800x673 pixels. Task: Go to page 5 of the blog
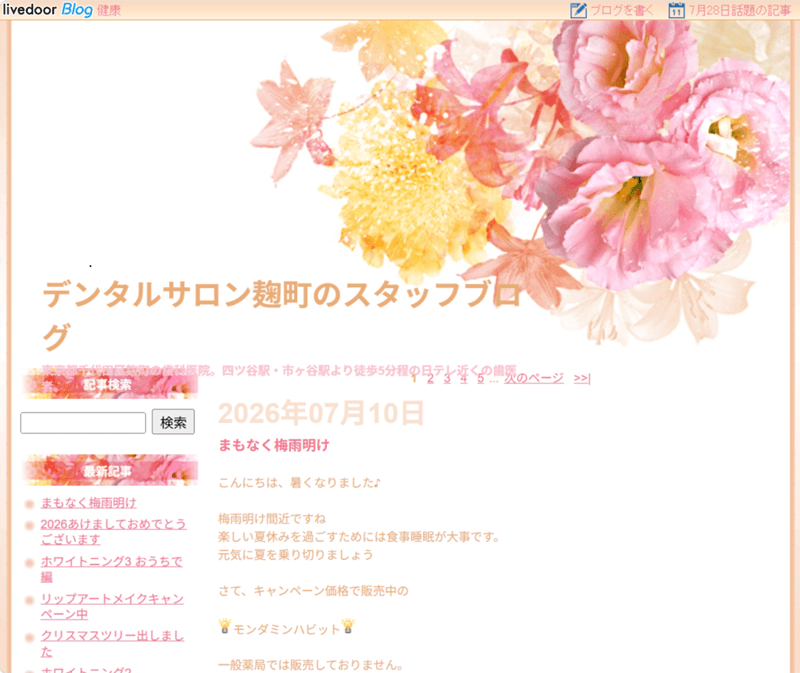(481, 379)
